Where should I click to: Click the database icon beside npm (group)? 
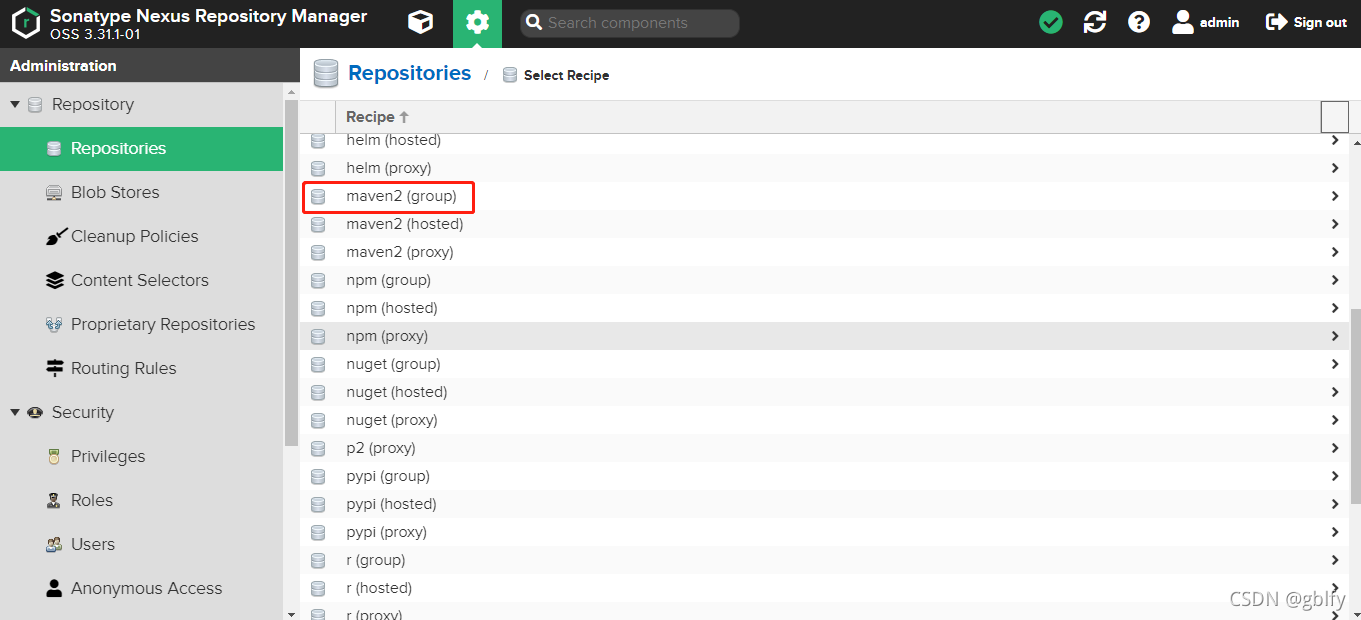pyautogui.click(x=318, y=281)
